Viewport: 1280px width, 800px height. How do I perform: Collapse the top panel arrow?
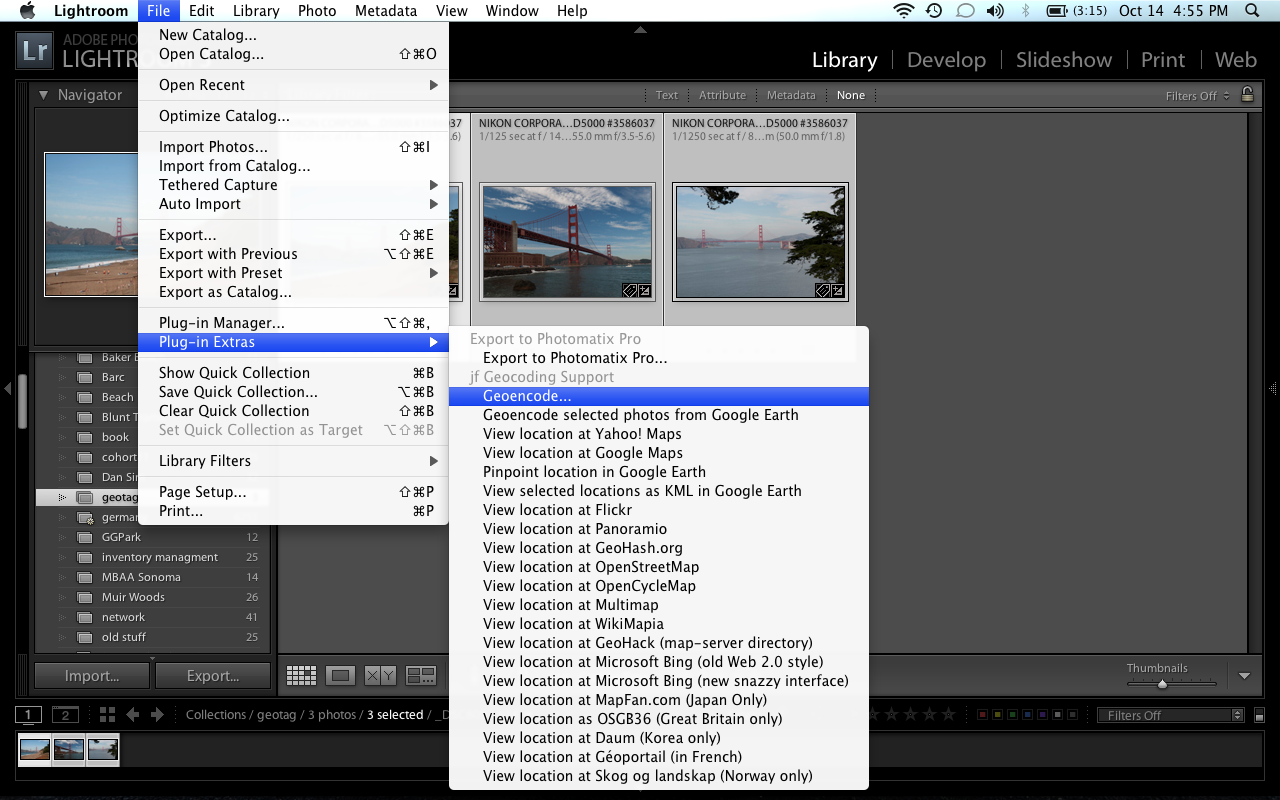click(x=640, y=30)
